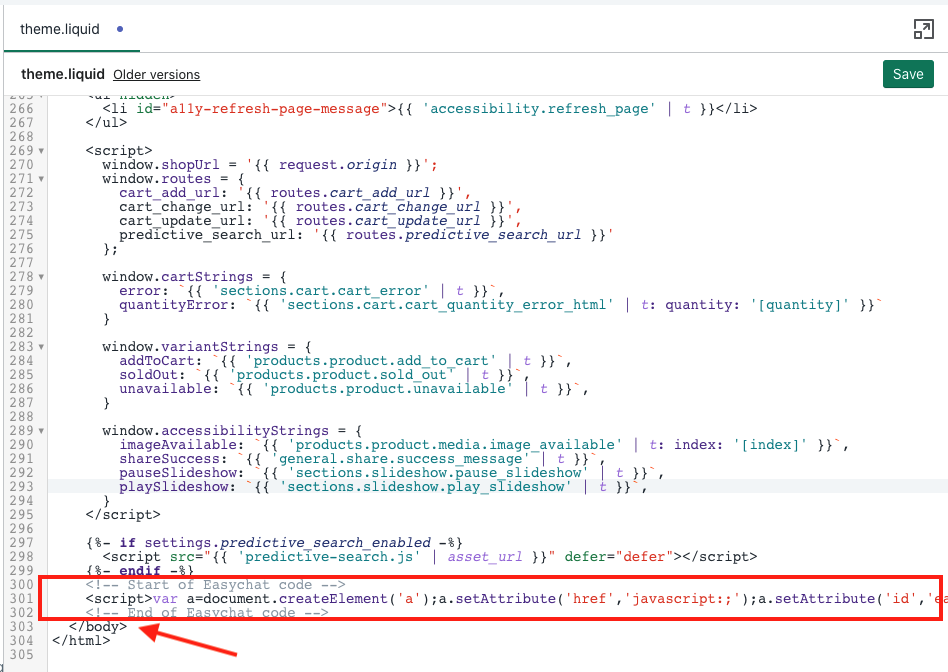This screenshot has height=672, width=948.
Task: Click the closing </html> tag
Action: point(82,641)
